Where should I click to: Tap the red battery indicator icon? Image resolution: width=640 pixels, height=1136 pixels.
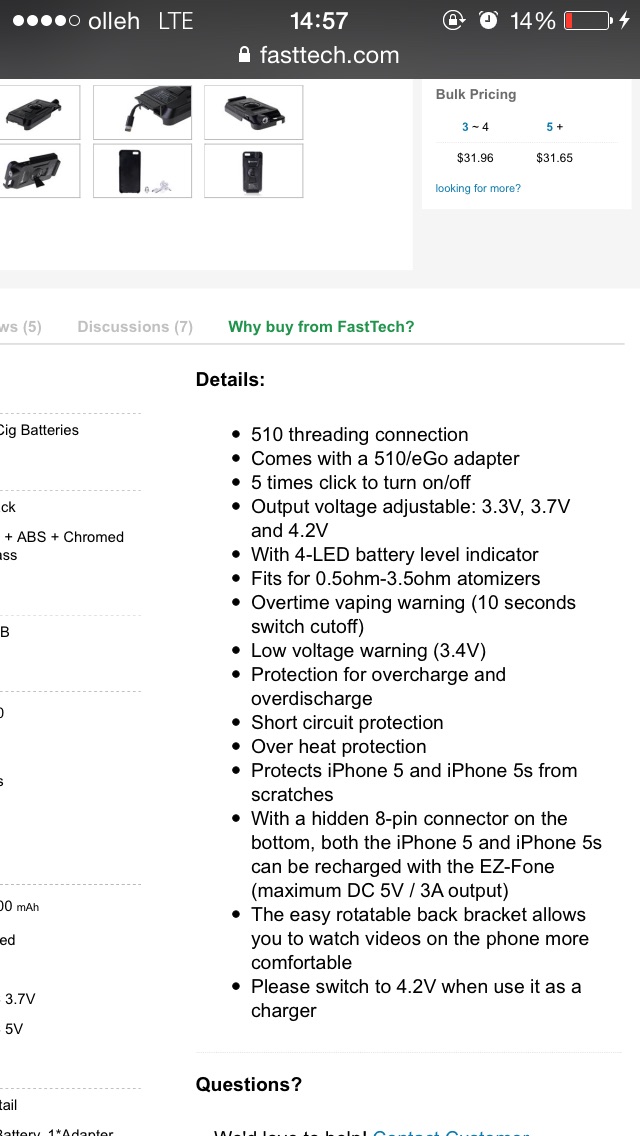click(585, 21)
